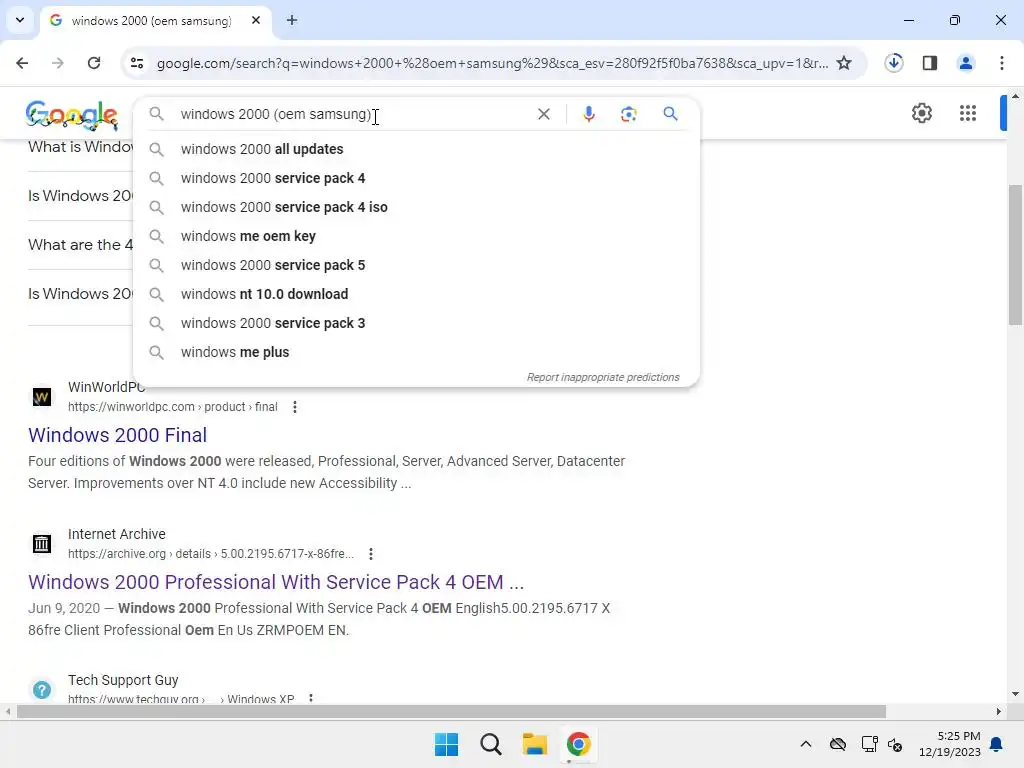Open more options for Internet Archive result
Image resolution: width=1024 pixels, height=768 pixels.
371,554
